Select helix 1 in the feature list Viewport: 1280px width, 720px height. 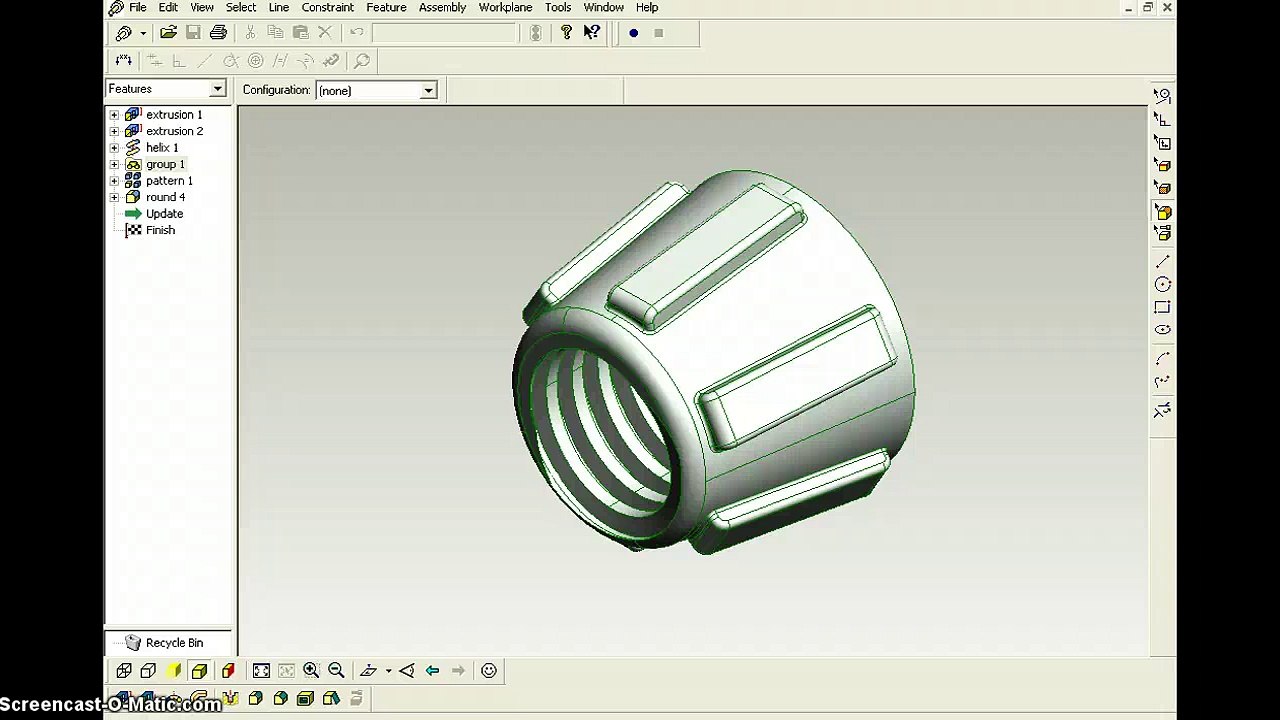(x=162, y=148)
